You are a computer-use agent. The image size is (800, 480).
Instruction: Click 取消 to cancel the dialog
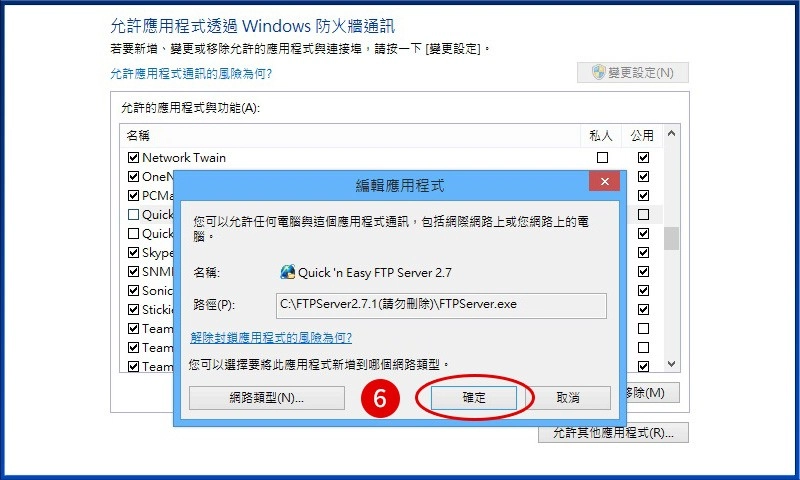[567, 398]
